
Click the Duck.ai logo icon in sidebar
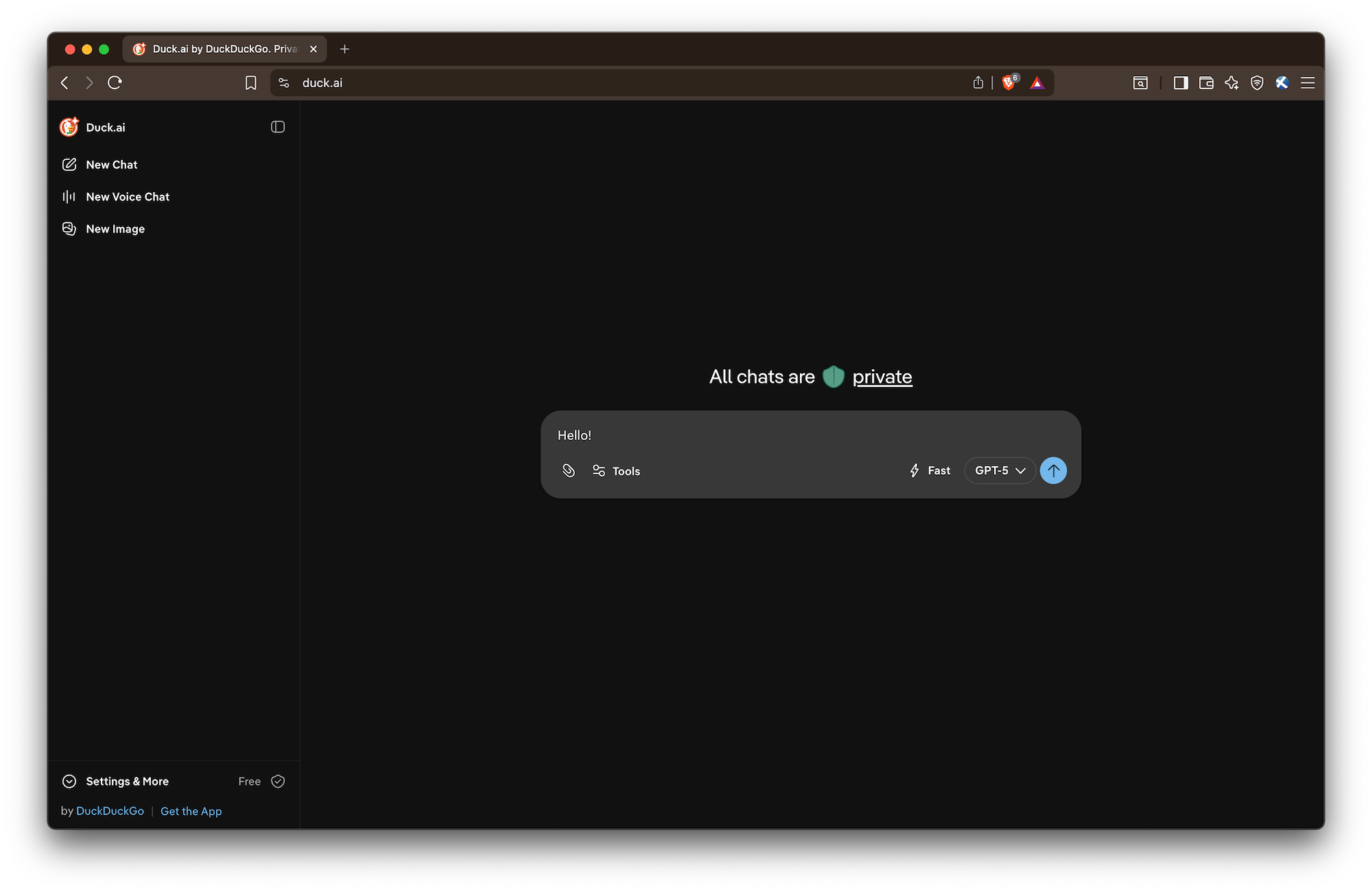point(69,127)
